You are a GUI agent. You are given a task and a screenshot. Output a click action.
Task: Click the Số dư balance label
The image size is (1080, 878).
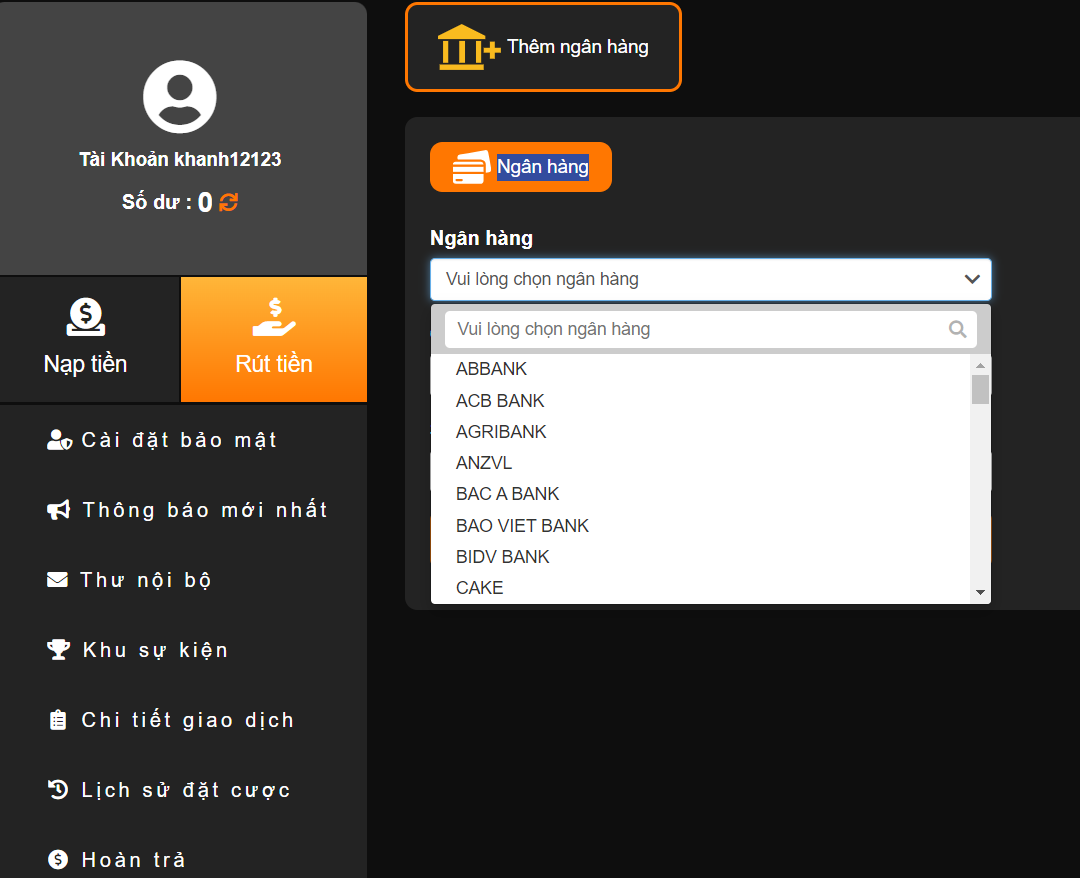point(157,202)
